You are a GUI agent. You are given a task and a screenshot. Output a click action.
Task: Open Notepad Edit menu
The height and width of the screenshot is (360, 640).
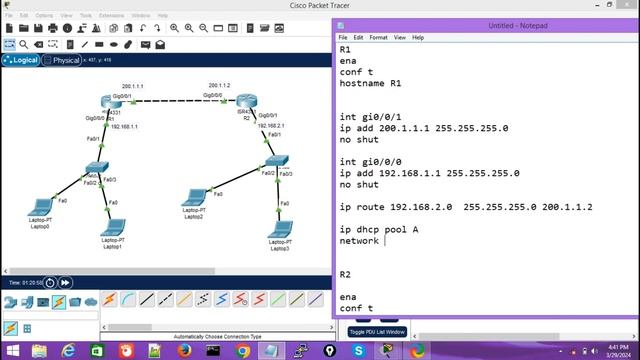pos(358,37)
